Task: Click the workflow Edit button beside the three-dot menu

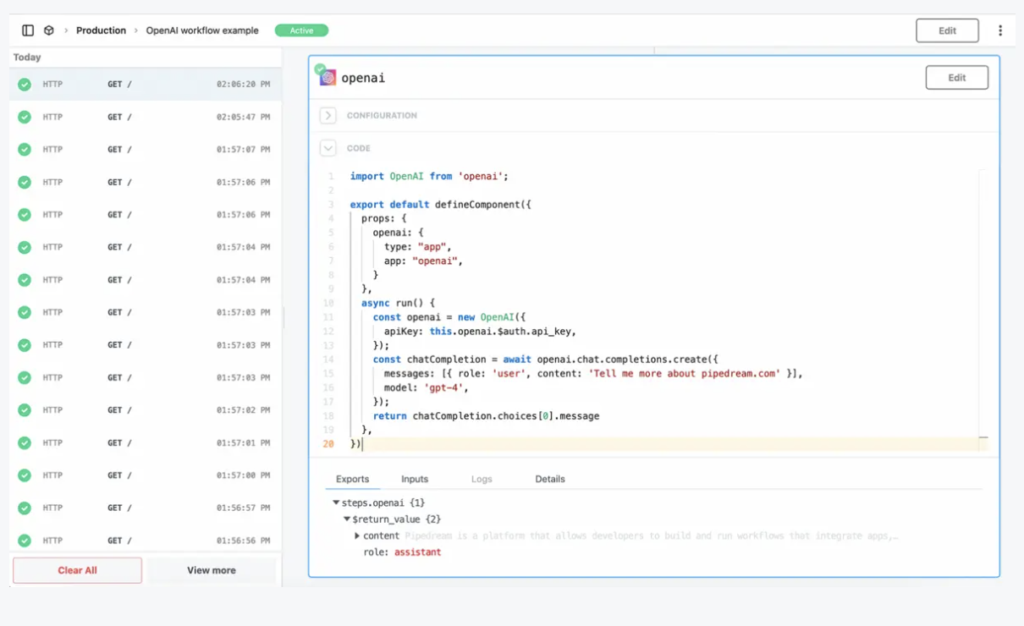Action: pos(947,31)
